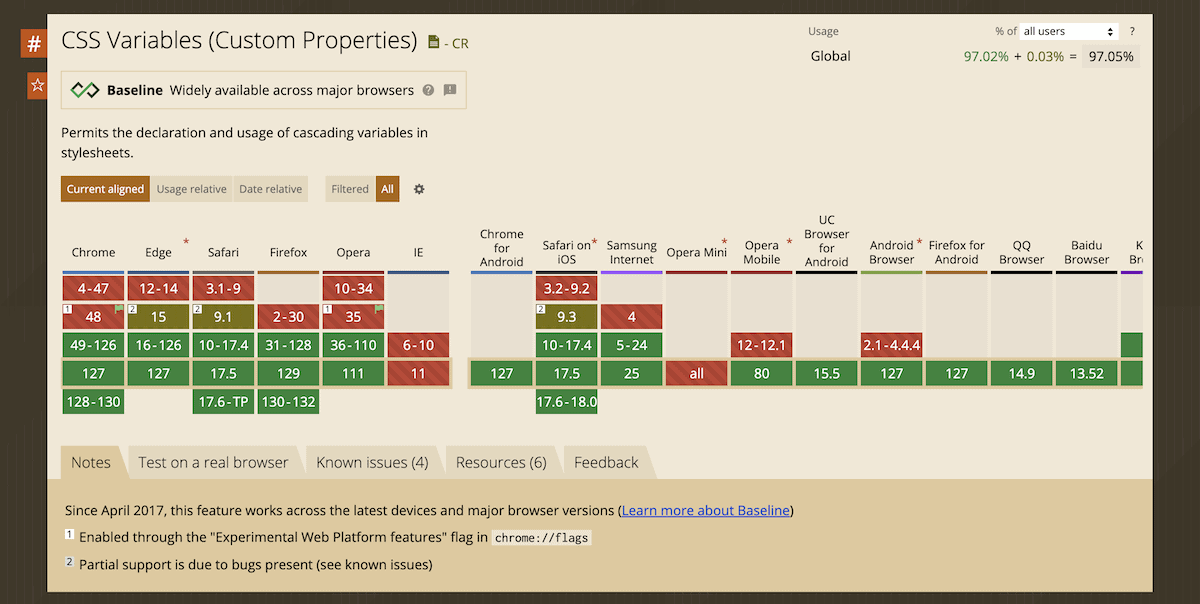Click the Opera Mini "all" support cell

tap(696, 373)
